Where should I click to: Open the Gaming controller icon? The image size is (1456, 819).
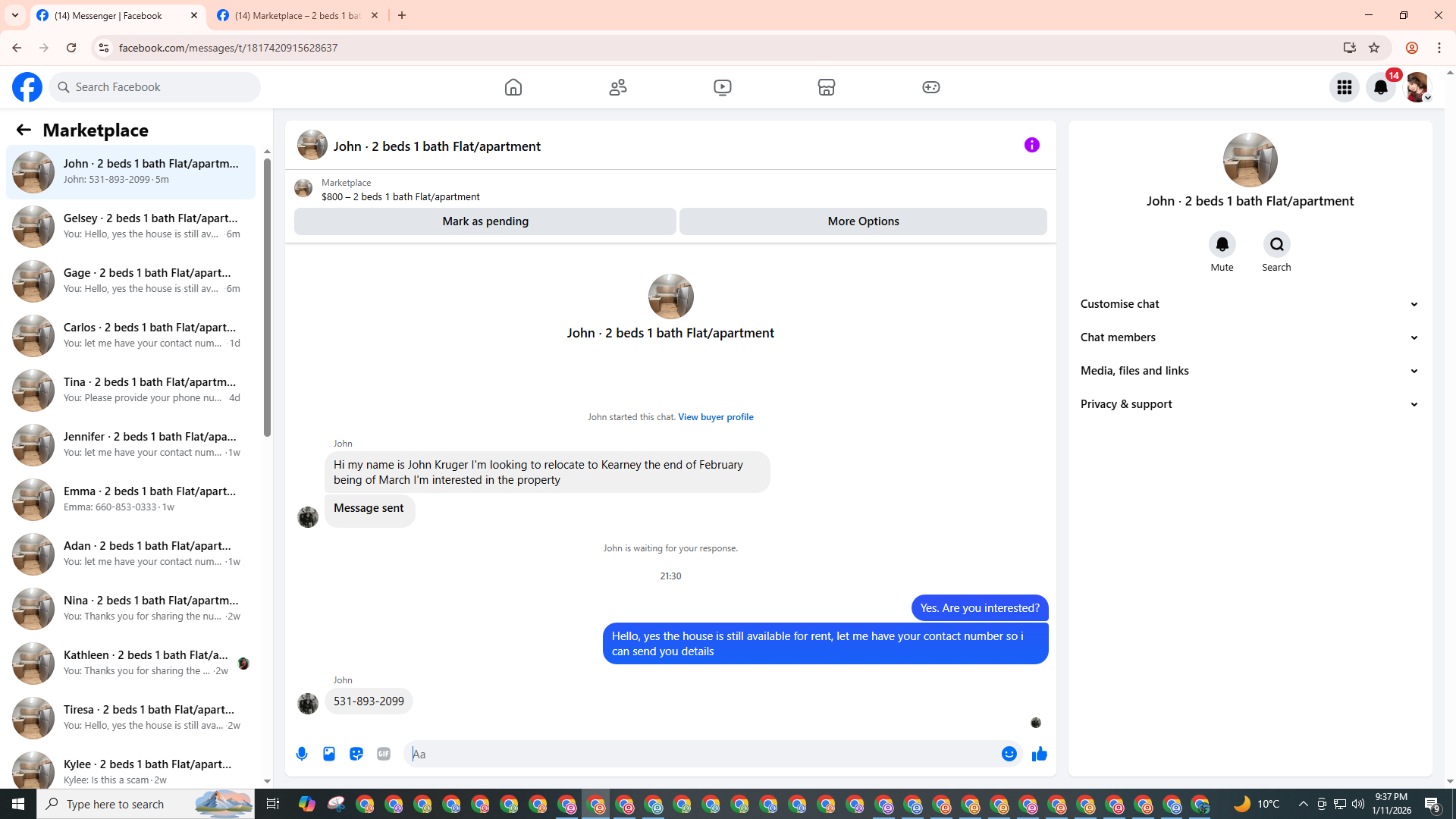(931, 87)
